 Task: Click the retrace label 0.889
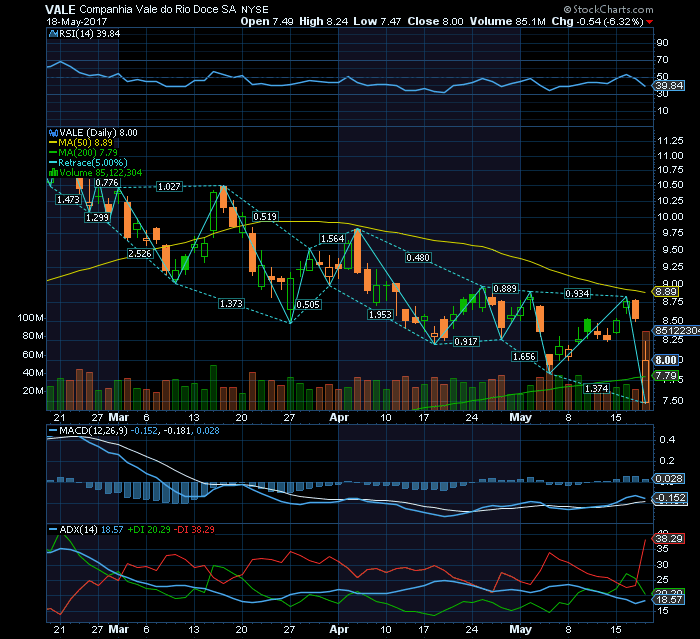(x=505, y=289)
